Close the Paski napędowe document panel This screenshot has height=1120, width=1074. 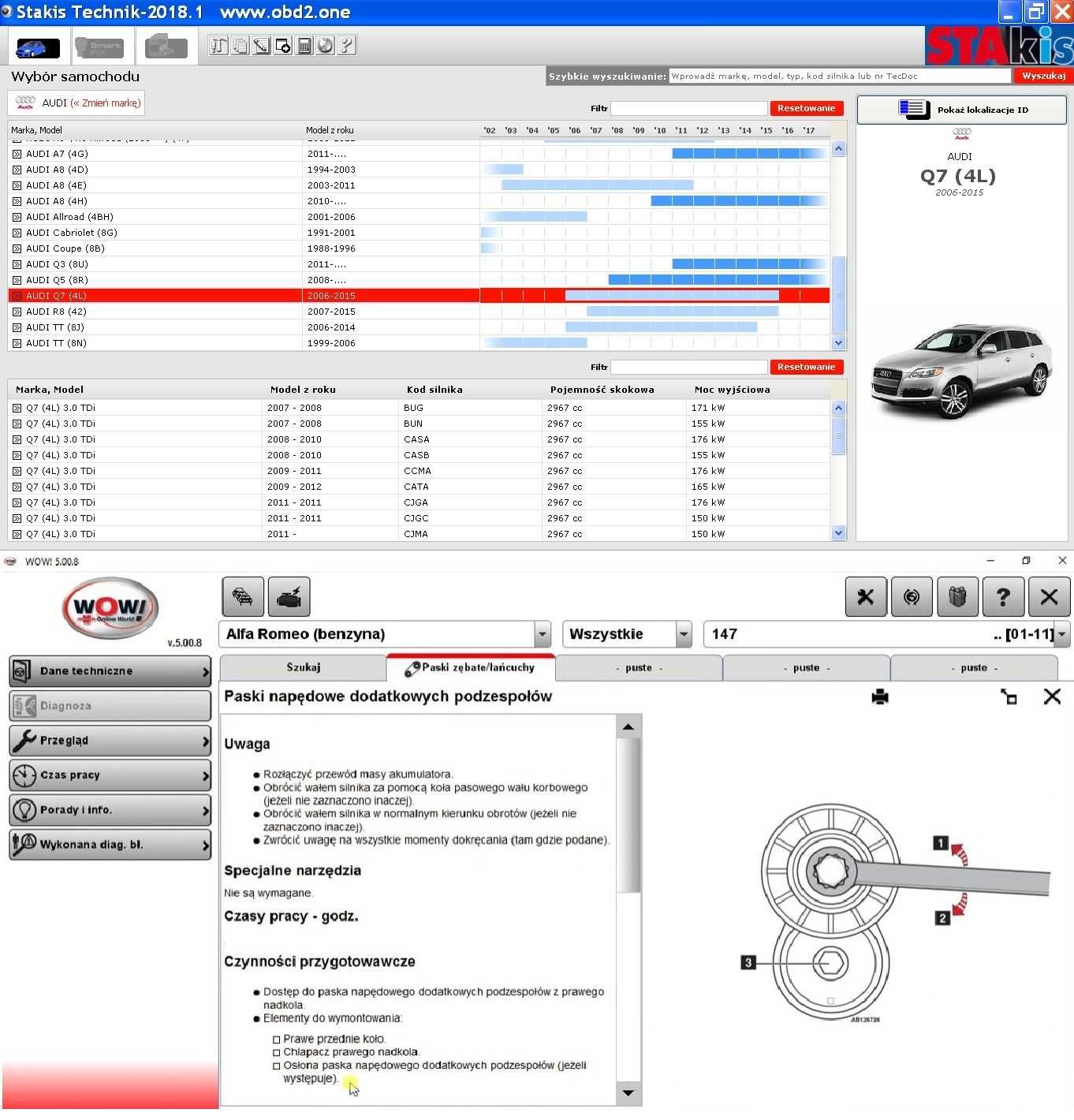tap(1052, 696)
